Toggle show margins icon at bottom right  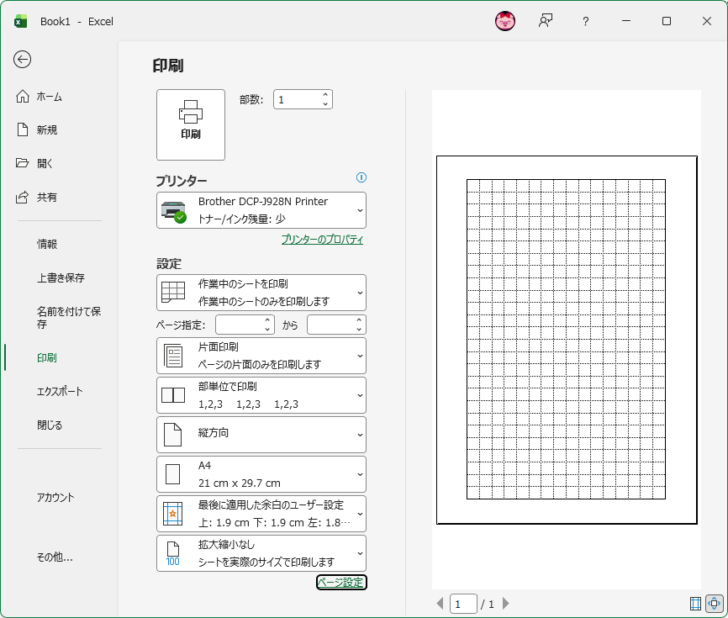[x=695, y=604]
